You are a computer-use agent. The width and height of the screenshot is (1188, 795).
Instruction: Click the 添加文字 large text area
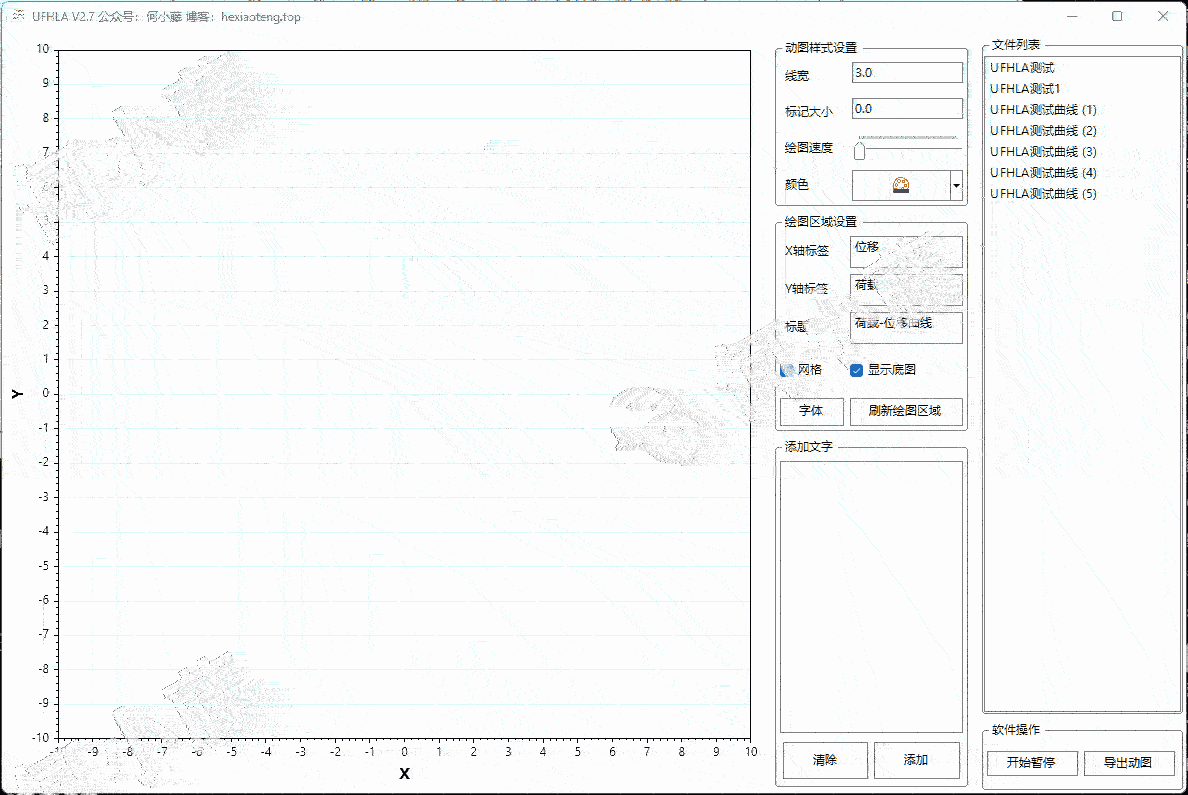coord(871,596)
